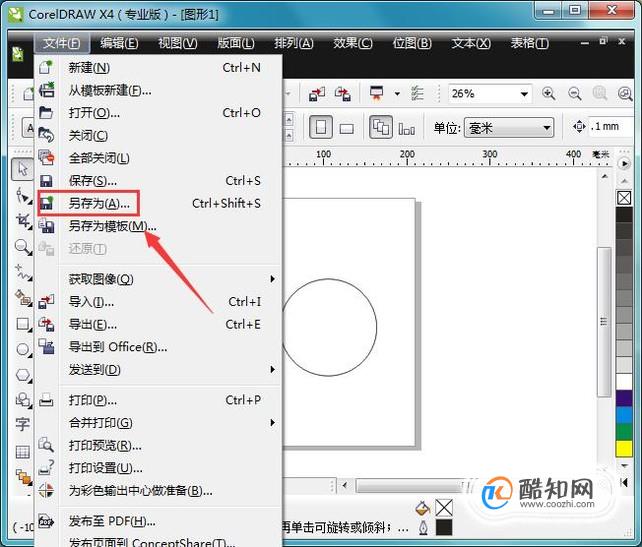Choose 导入(I)... menu entry

(159, 302)
